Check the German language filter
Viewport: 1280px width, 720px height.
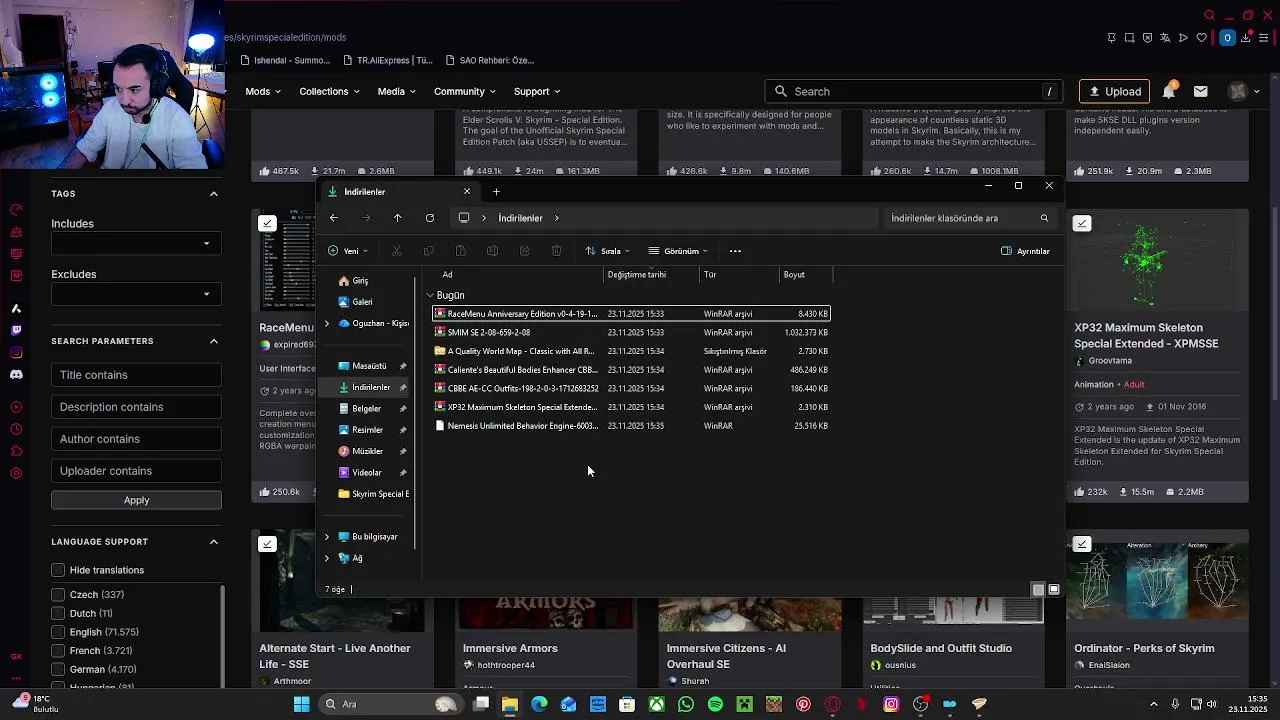(x=58, y=669)
